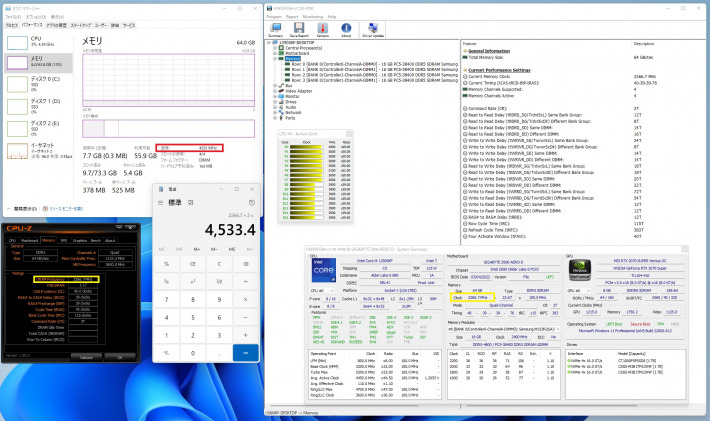710x421 pixels.
Task: Click the Save Report floppy disk icon
Action: pos(297,29)
